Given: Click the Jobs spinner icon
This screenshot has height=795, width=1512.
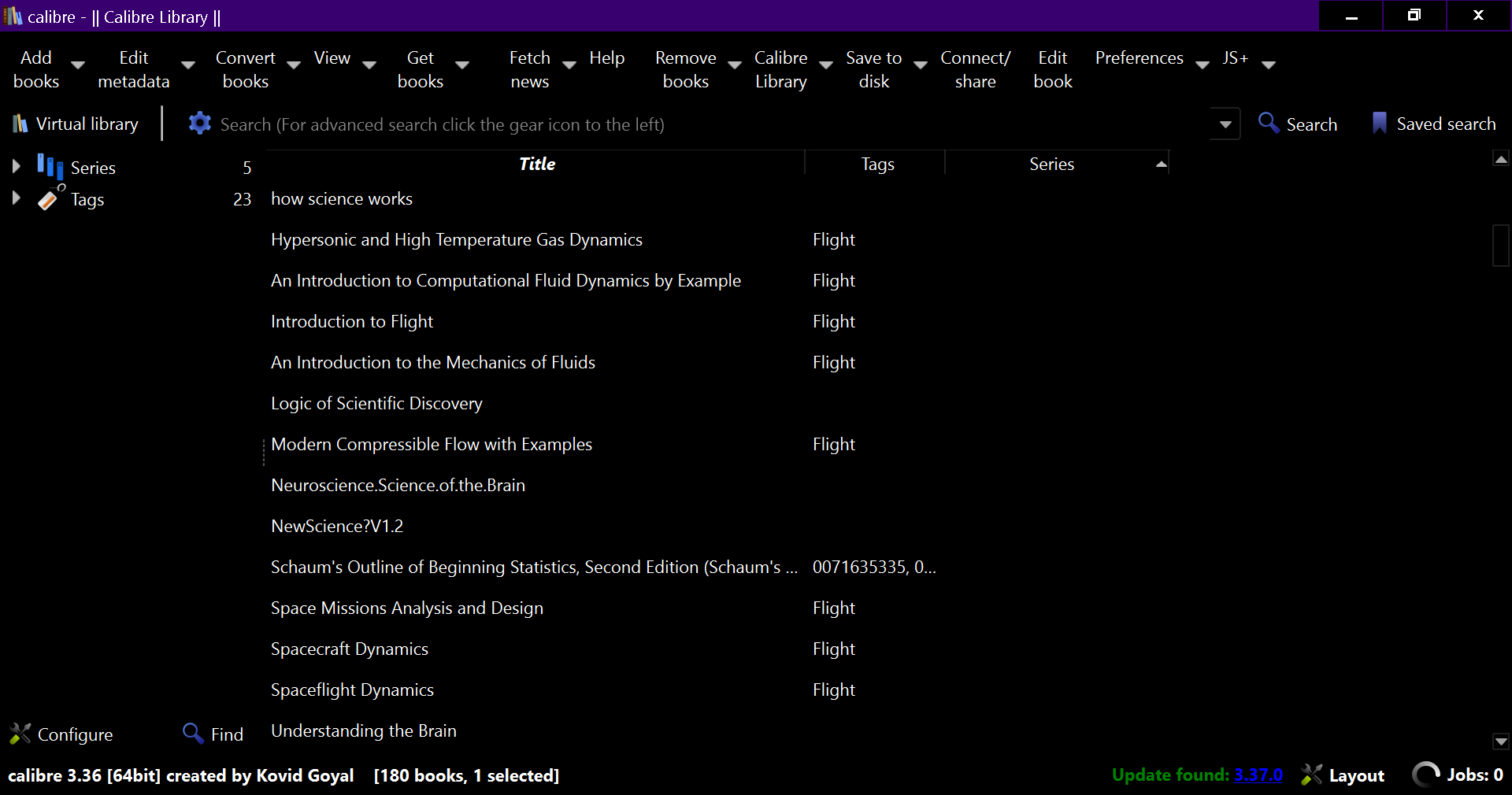Looking at the screenshot, I should (x=1426, y=775).
